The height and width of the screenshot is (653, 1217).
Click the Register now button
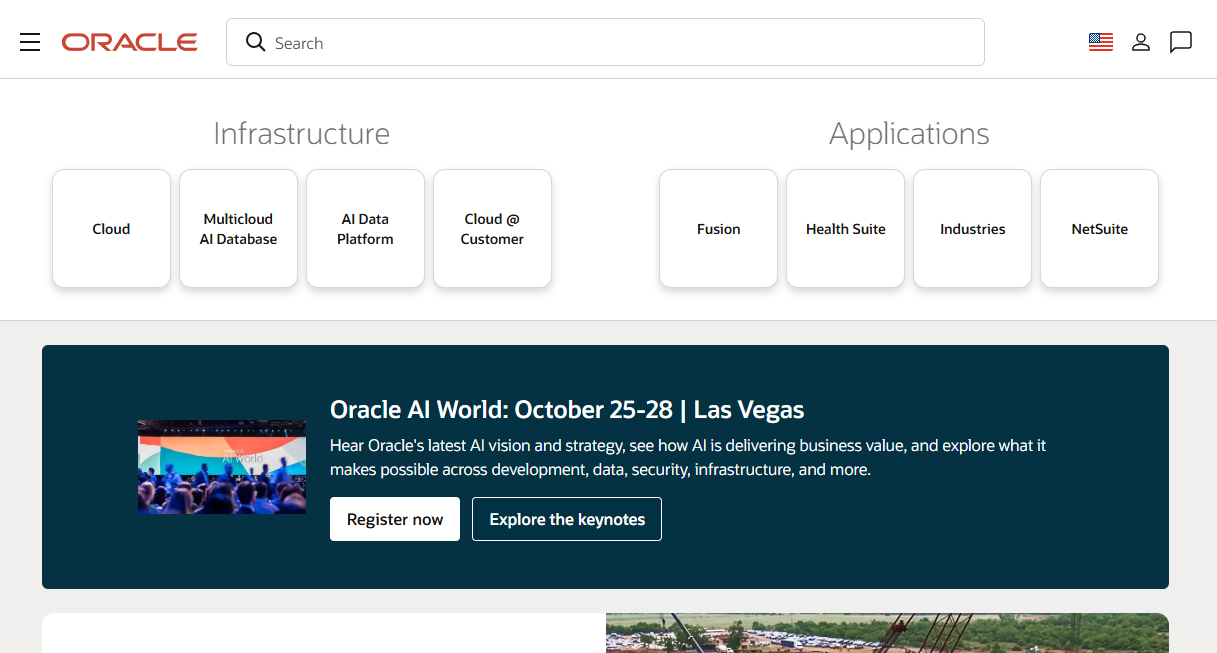click(395, 519)
